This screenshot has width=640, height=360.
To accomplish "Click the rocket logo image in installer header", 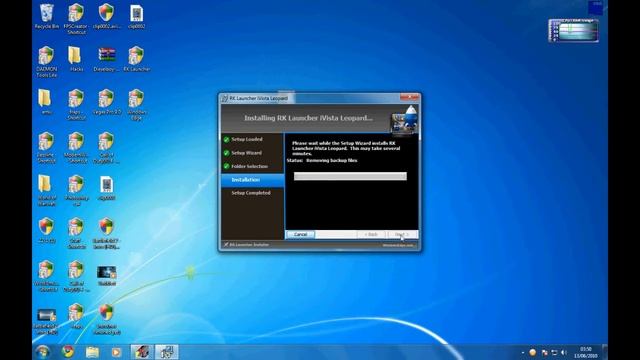I will point(404,120).
